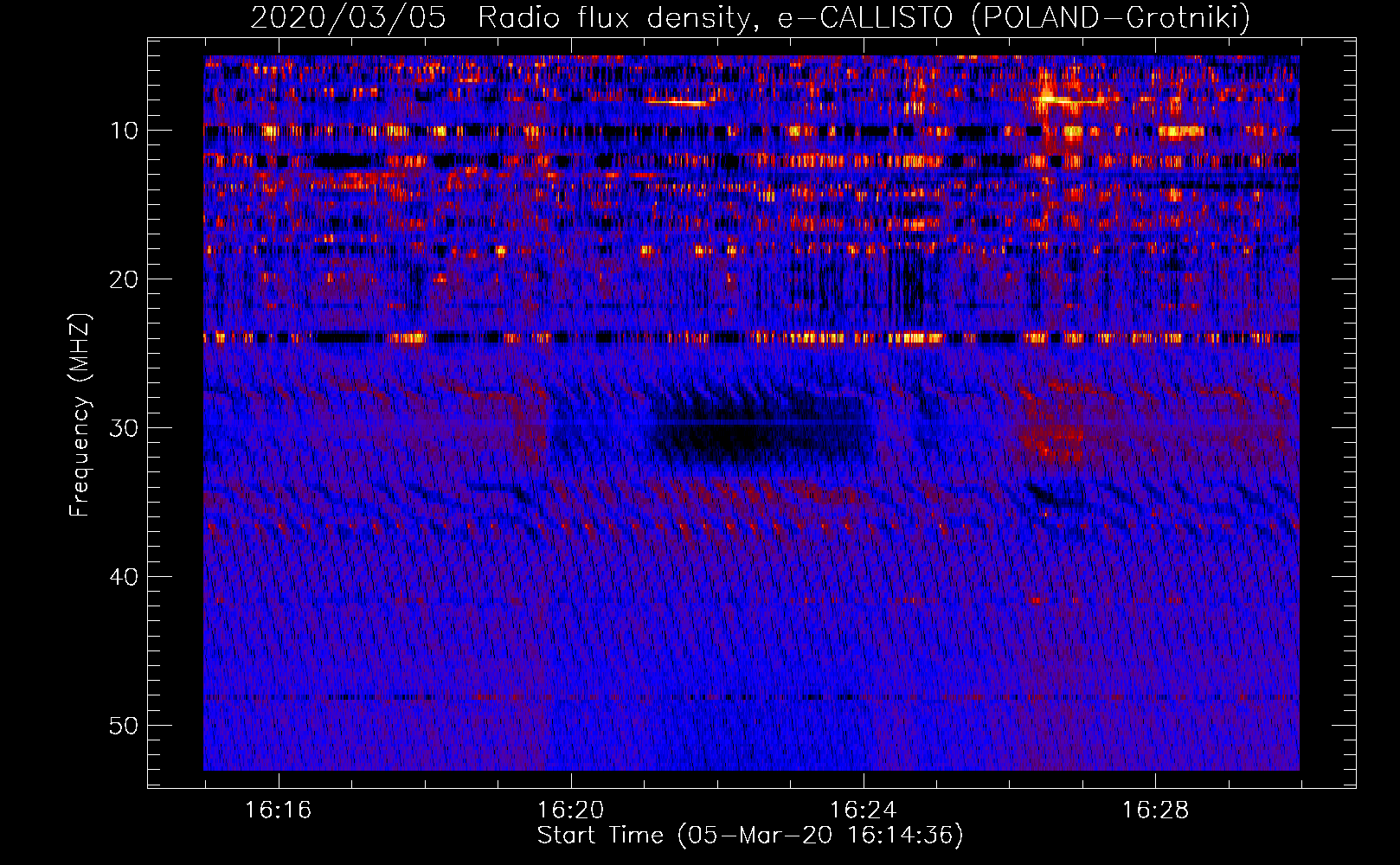Click the 20 MHz frequency tick label
This screenshot has height=865, width=1400.
tap(125, 279)
